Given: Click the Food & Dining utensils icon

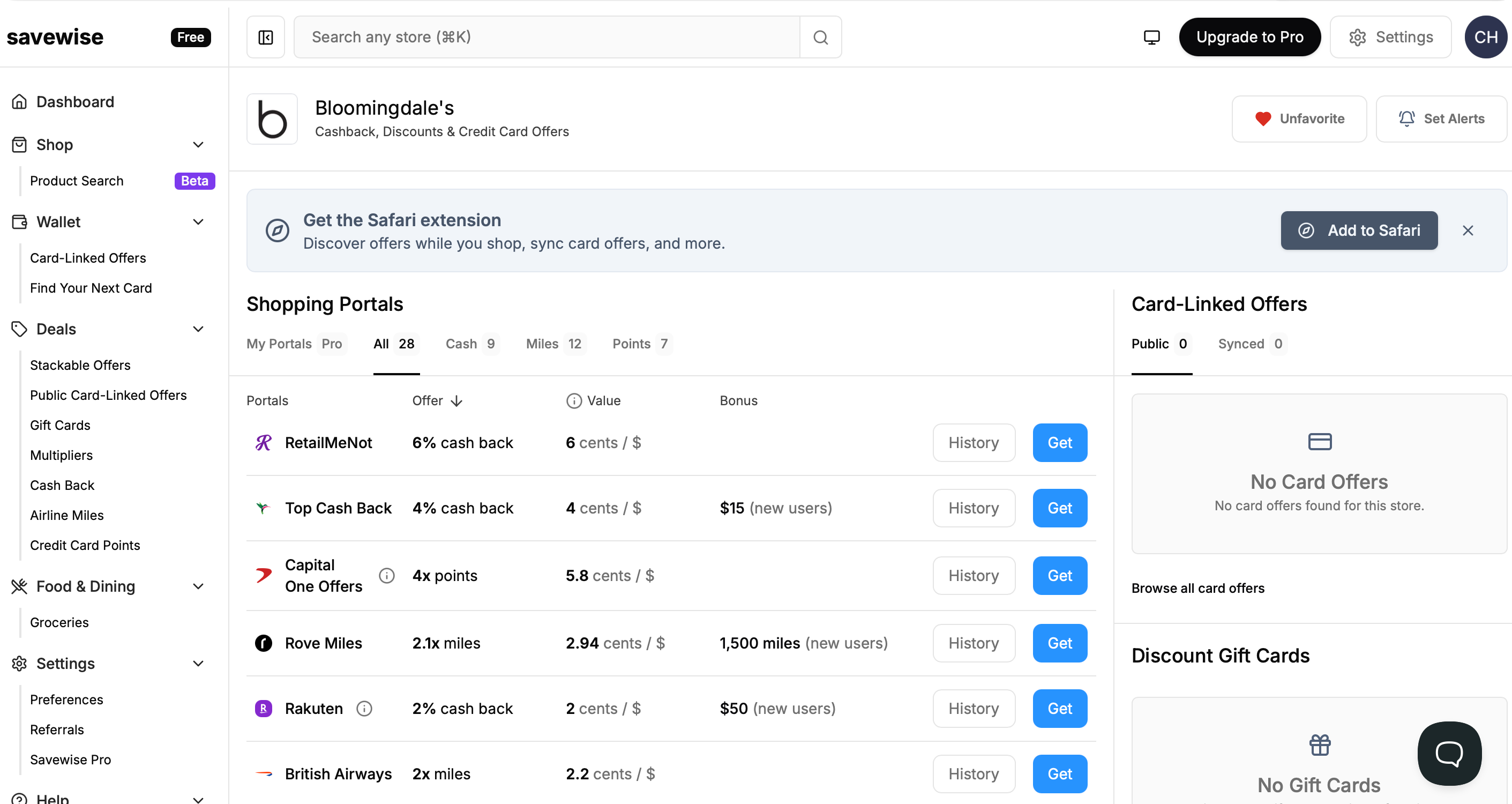Looking at the screenshot, I should point(19,586).
